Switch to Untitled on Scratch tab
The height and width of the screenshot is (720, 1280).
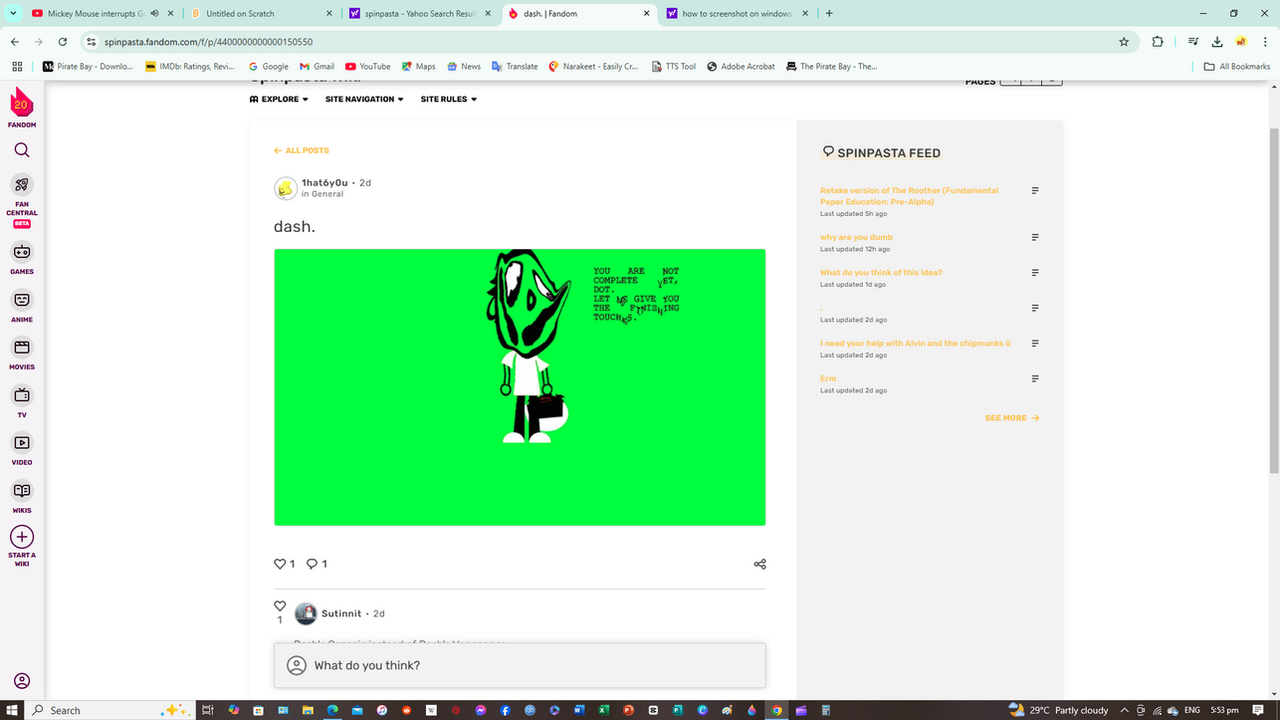click(x=260, y=13)
